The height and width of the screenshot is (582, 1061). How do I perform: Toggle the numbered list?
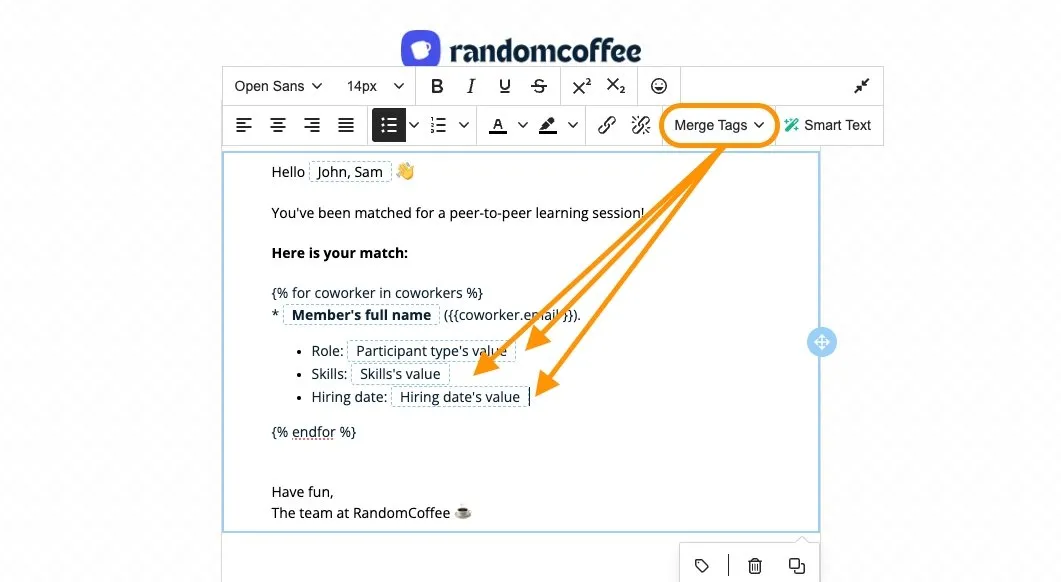[438, 125]
